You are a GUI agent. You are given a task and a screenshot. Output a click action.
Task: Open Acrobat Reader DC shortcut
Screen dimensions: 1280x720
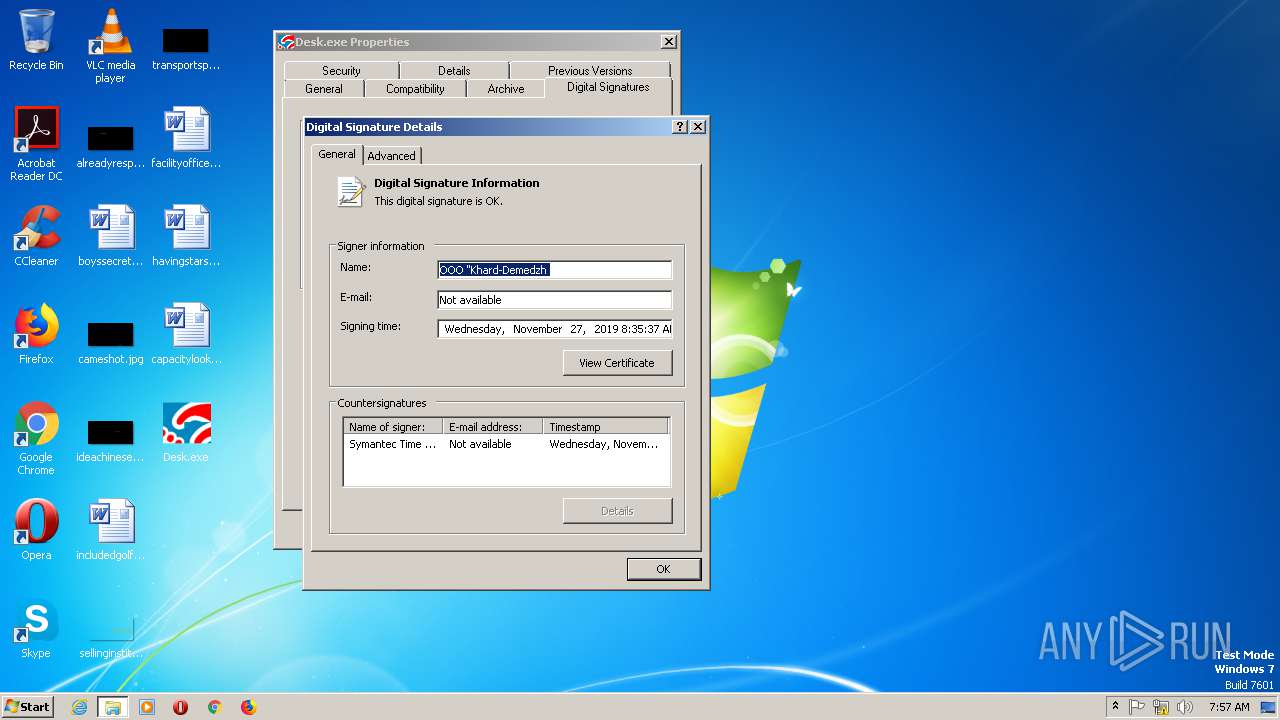pos(36,144)
